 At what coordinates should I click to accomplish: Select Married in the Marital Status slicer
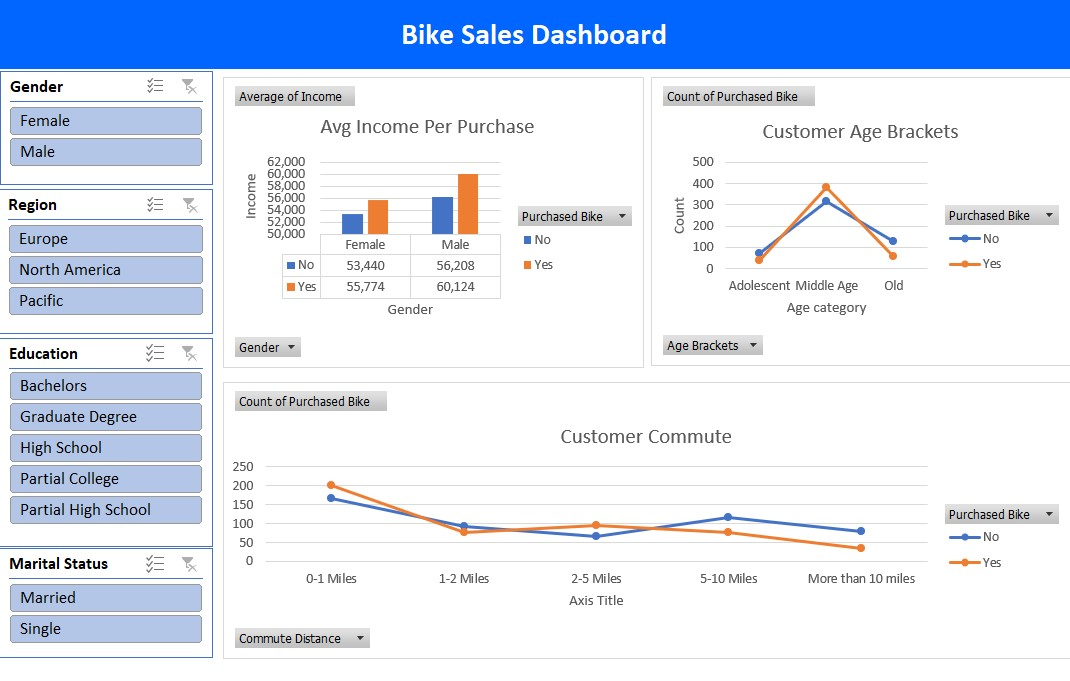click(105, 597)
